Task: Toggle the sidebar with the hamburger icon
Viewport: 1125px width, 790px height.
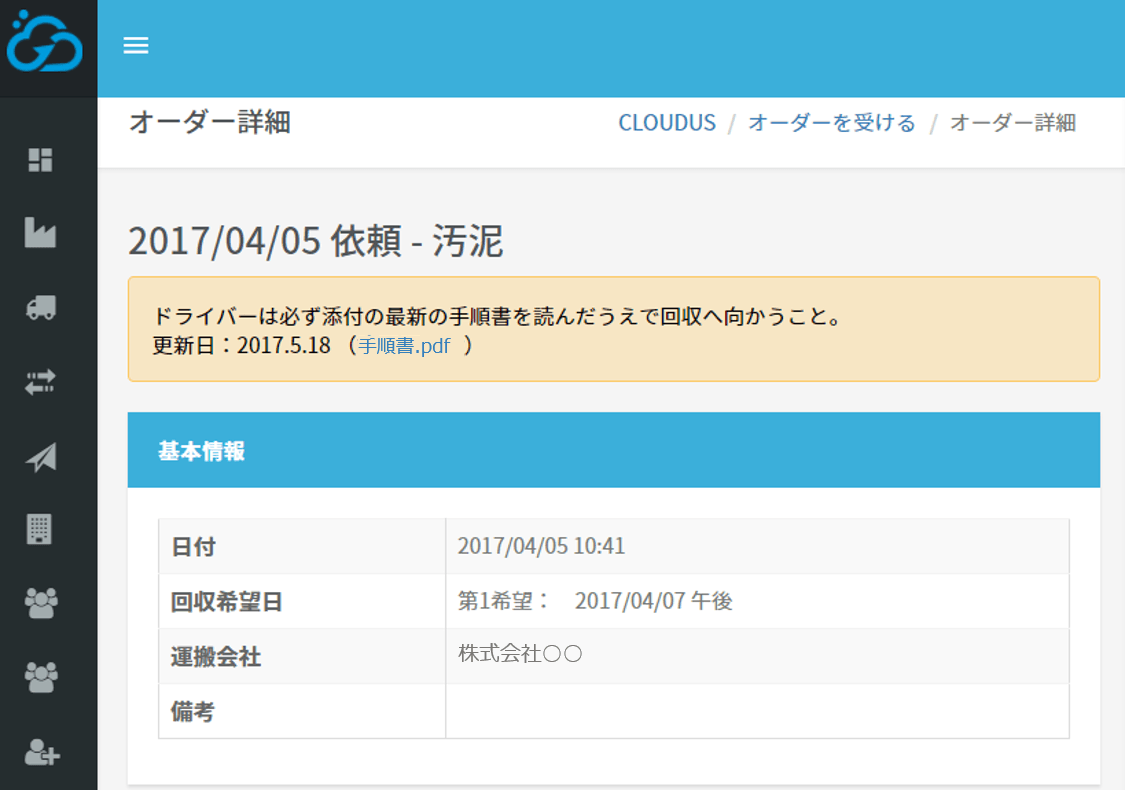Action: click(136, 45)
